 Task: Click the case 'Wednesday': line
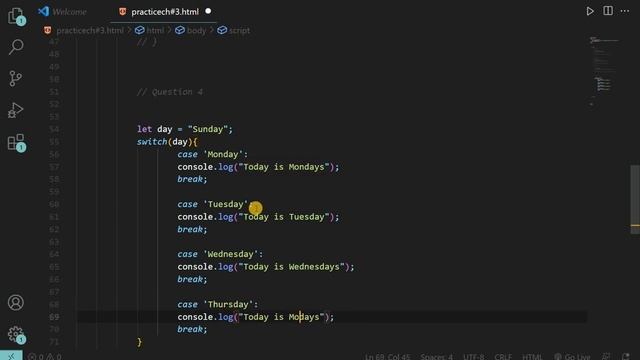[220, 254]
